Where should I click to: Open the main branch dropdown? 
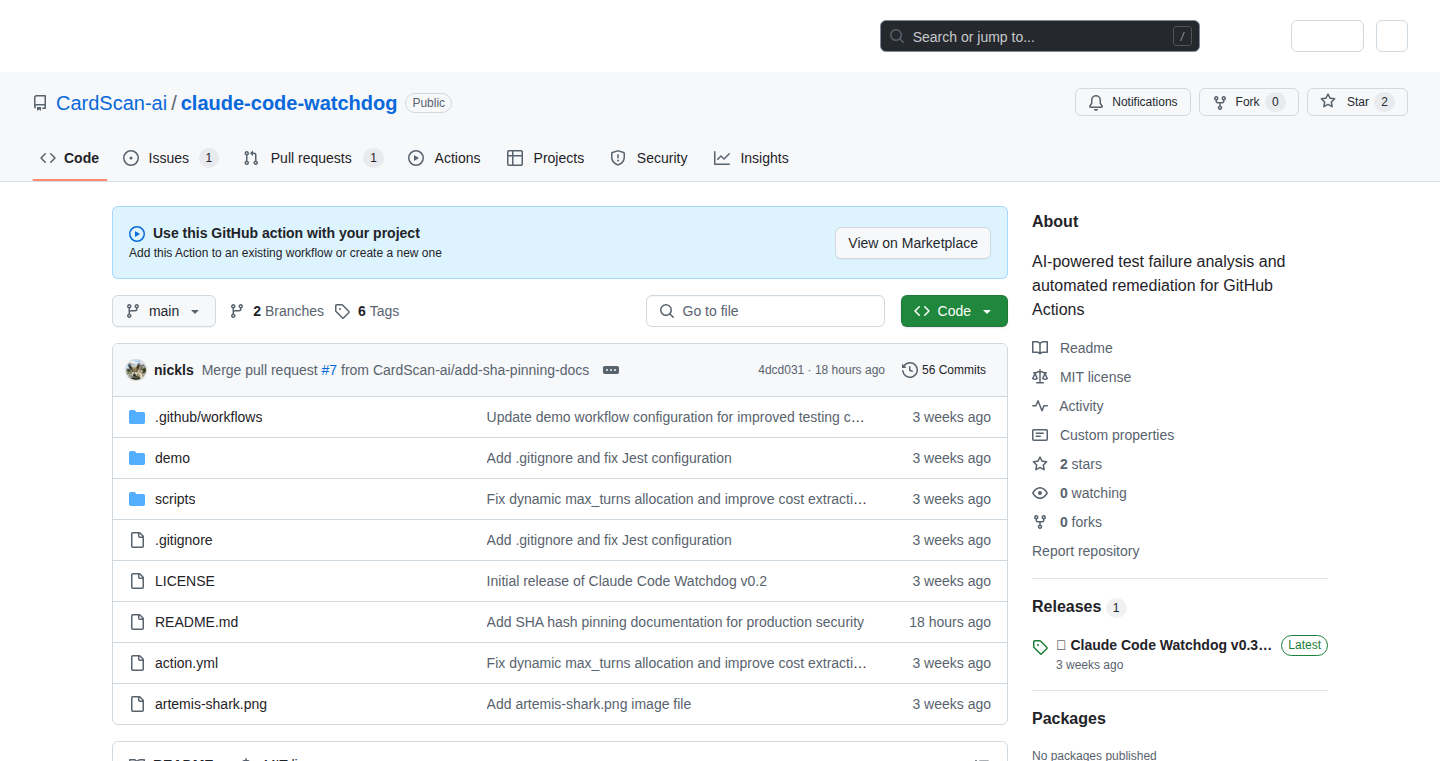point(163,311)
